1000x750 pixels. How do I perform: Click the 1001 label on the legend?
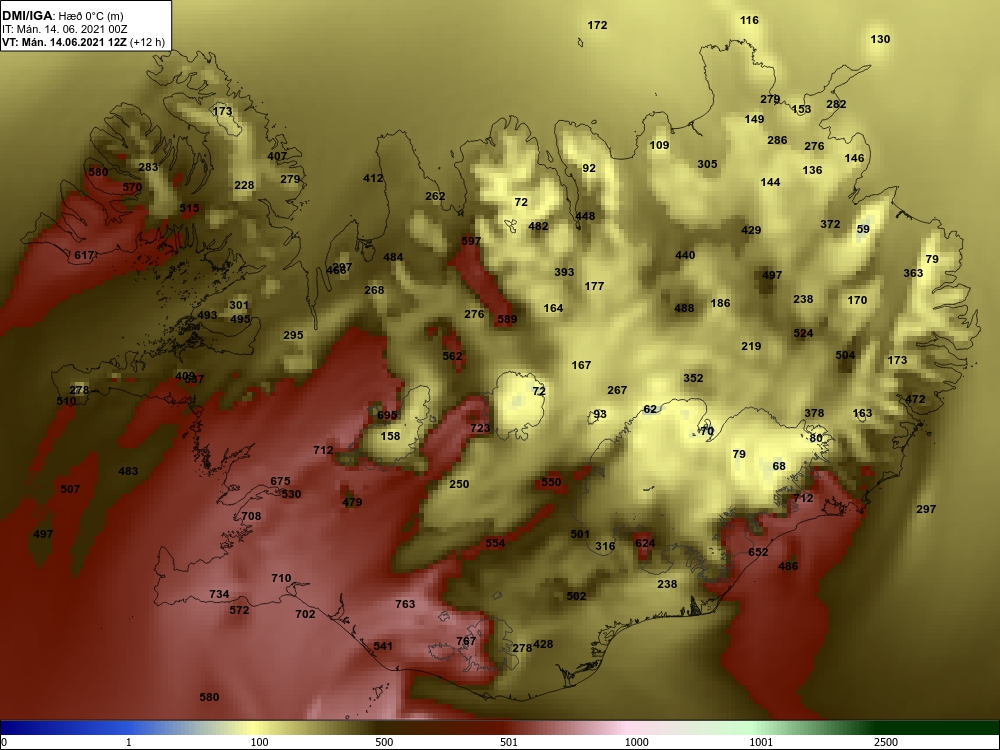(761, 742)
